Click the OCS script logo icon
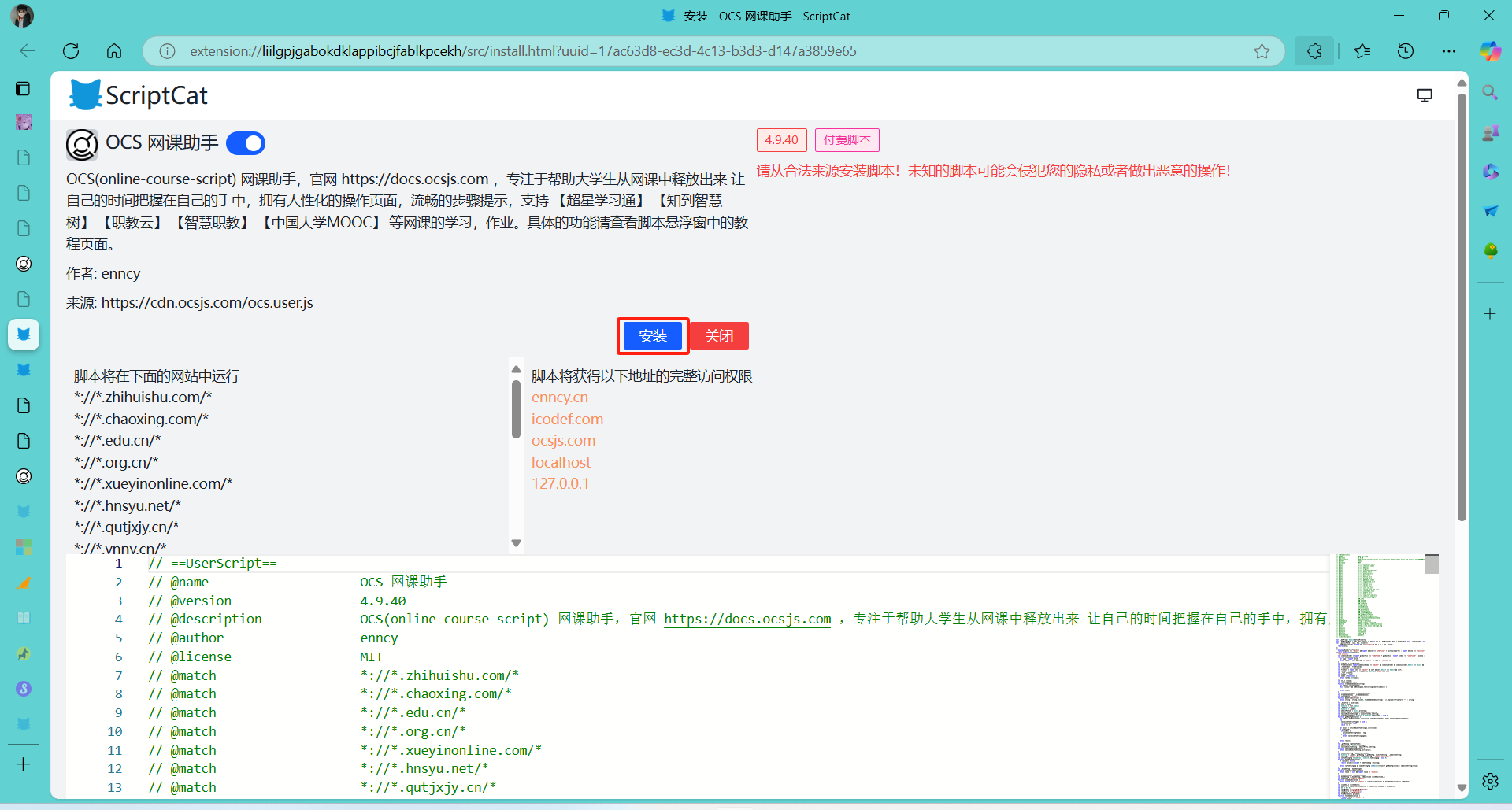This screenshot has width=1512, height=810. click(x=82, y=145)
